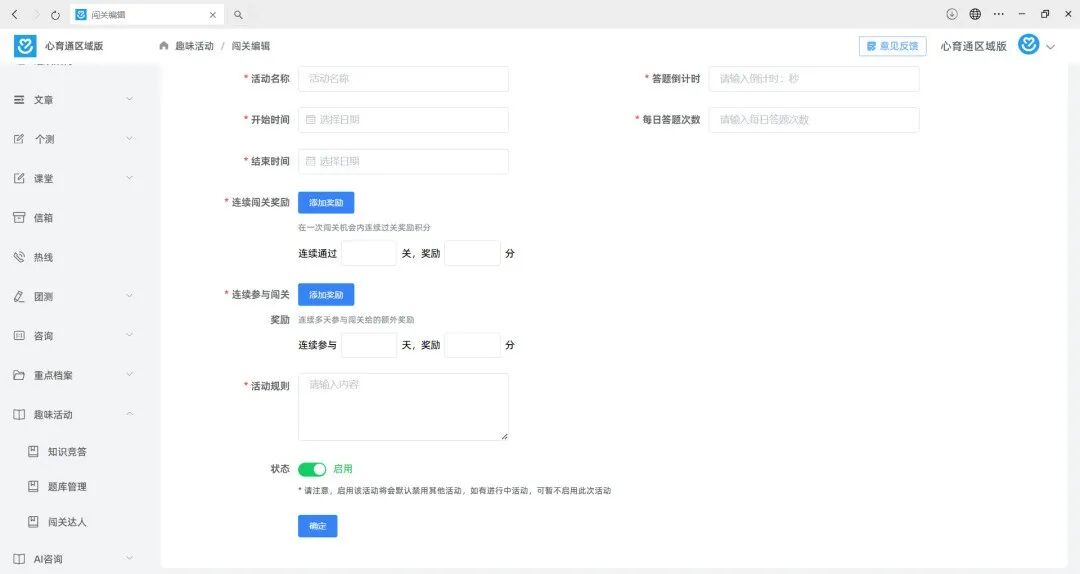Click the calendar icon in 结束时间 field
Screen dimensions: 1080x574
click(311, 161)
